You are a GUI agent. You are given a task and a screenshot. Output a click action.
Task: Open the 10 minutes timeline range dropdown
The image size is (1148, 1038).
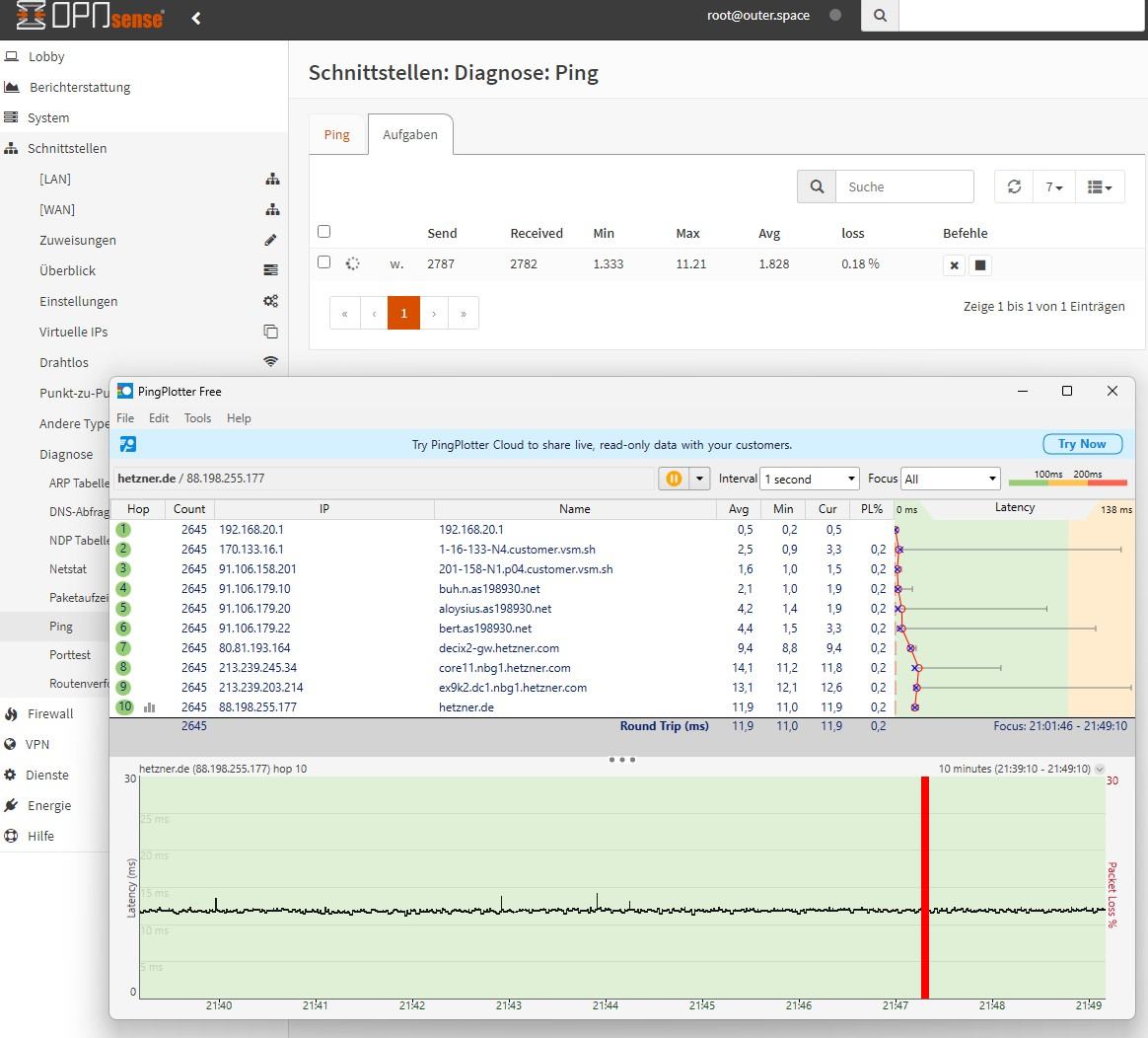point(1099,770)
